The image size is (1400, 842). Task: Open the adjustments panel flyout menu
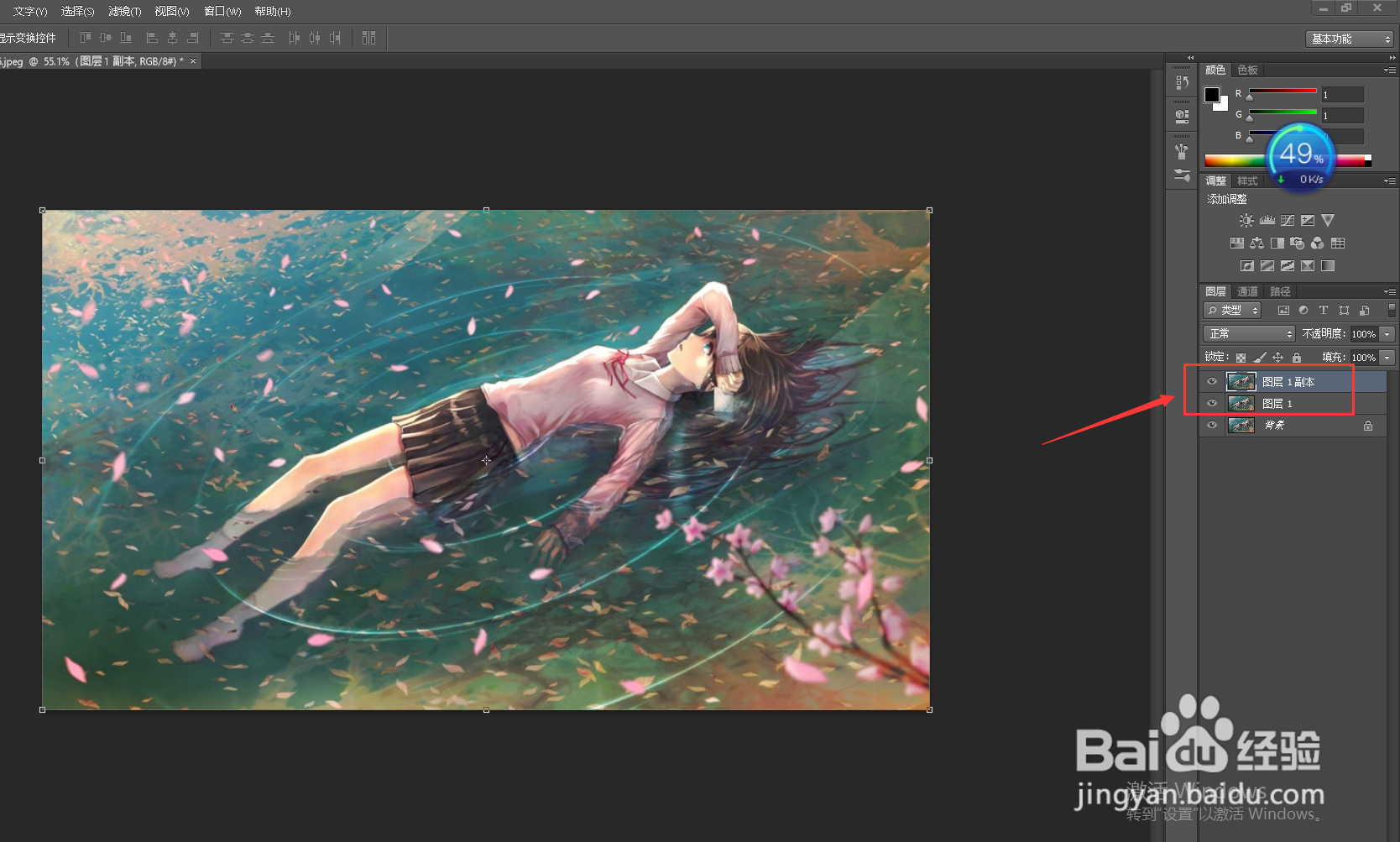pos(1390,180)
